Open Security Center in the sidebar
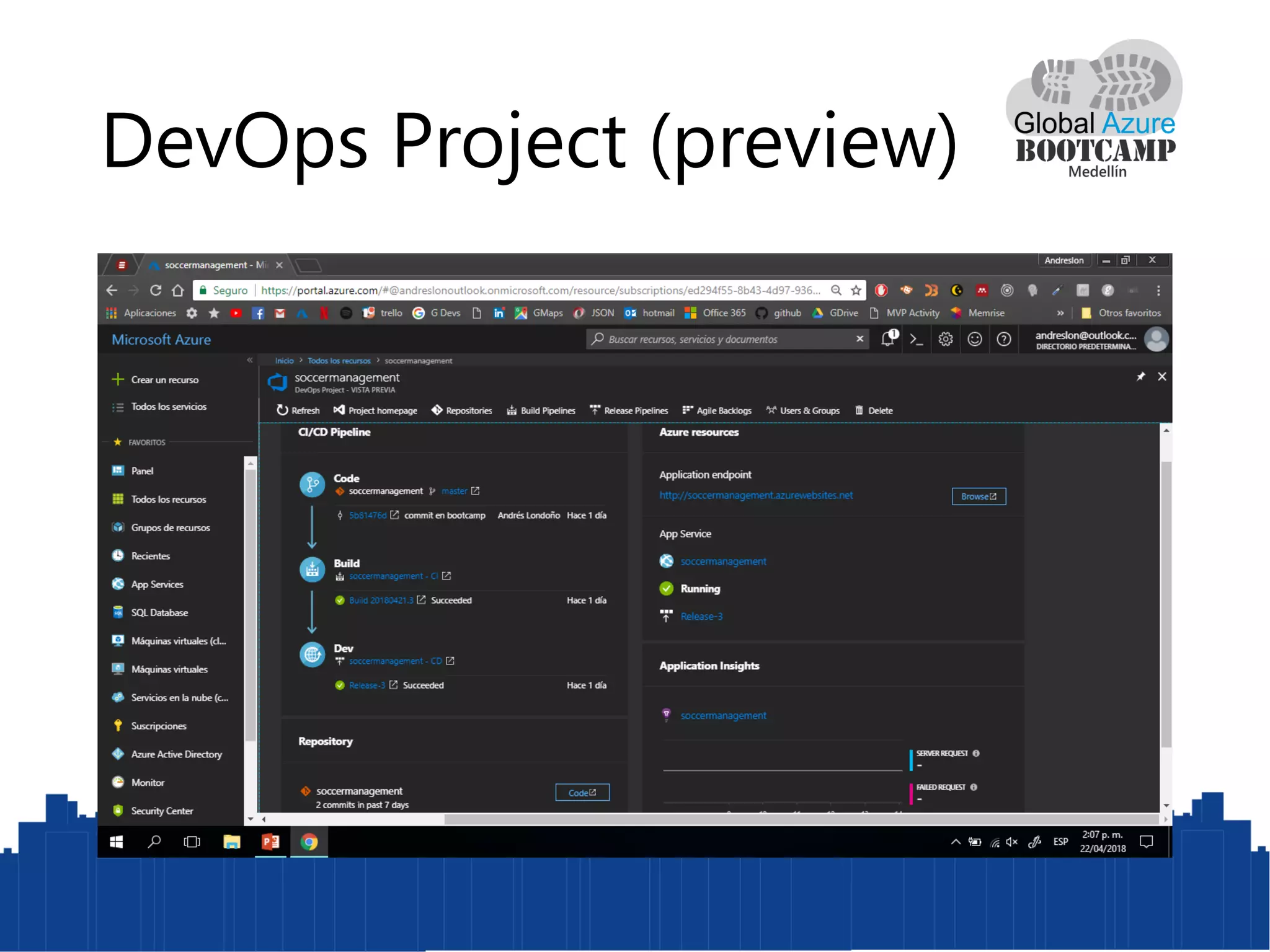The image size is (1270, 952). pyautogui.click(x=153, y=811)
